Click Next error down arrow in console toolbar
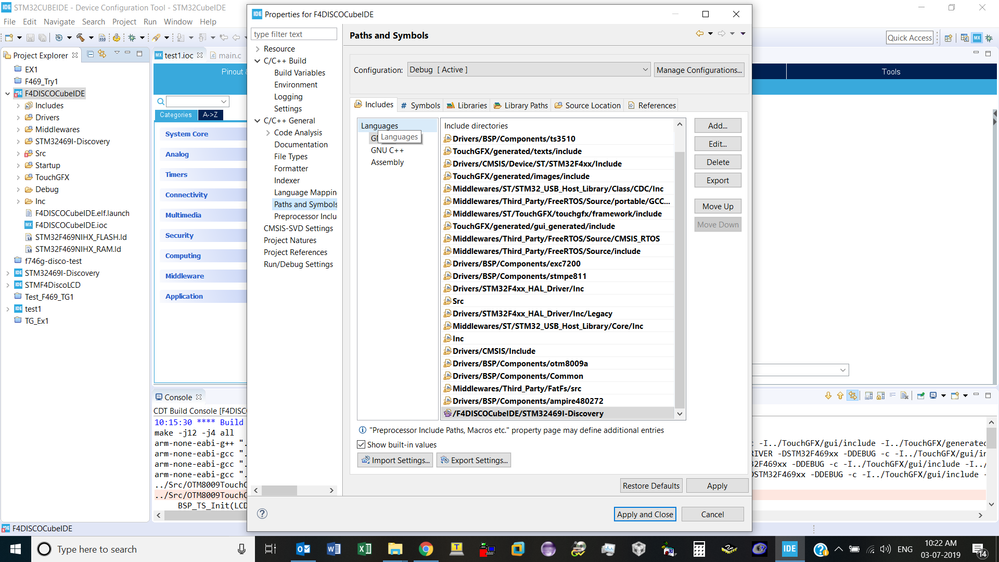999x562 pixels. click(828, 396)
